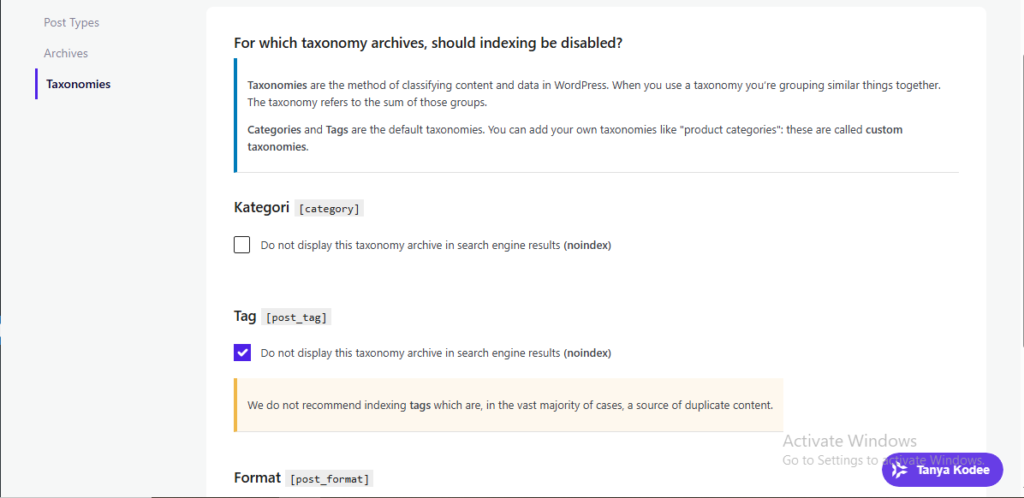1024x498 pixels.
Task: Switch to the Archives section
Action: [66, 54]
